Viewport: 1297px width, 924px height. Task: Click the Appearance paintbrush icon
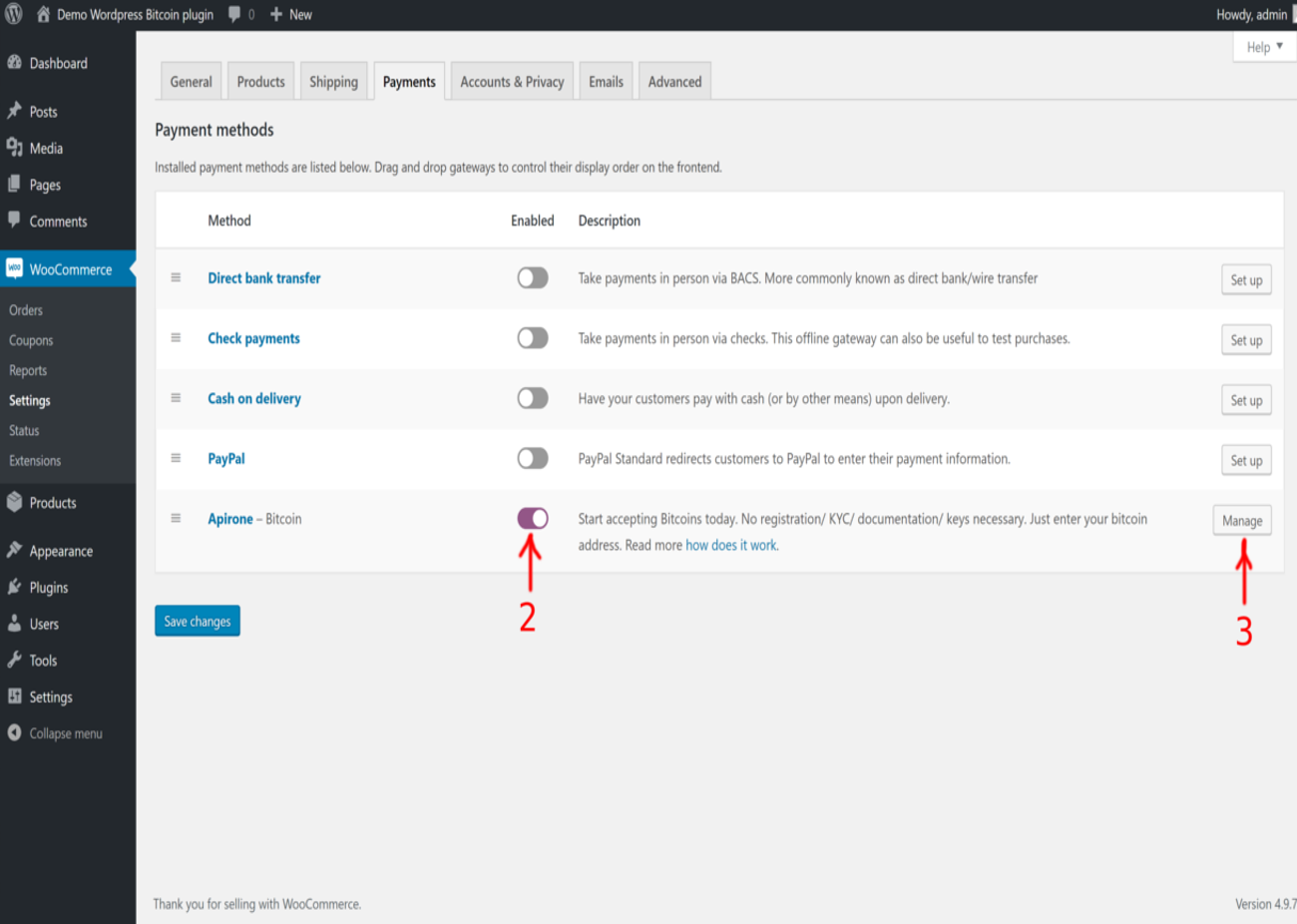[14, 550]
